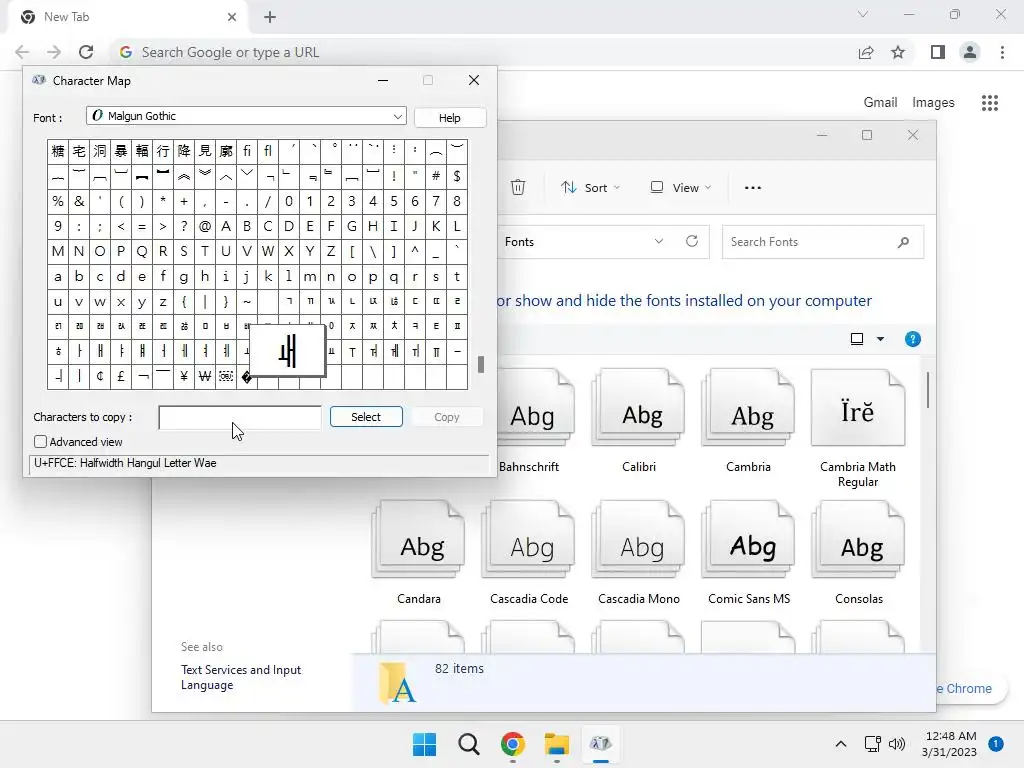Refresh the Fonts folder
Image resolution: width=1024 pixels, height=768 pixels.
coord(692,242)
